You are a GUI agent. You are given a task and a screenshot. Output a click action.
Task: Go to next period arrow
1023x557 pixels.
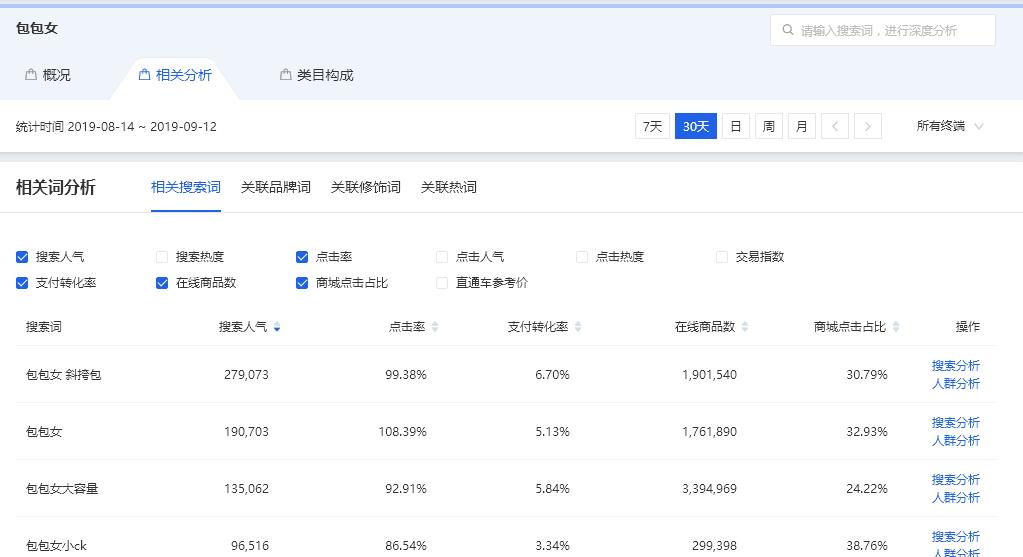pyautogui.click(x=868, y=126)
